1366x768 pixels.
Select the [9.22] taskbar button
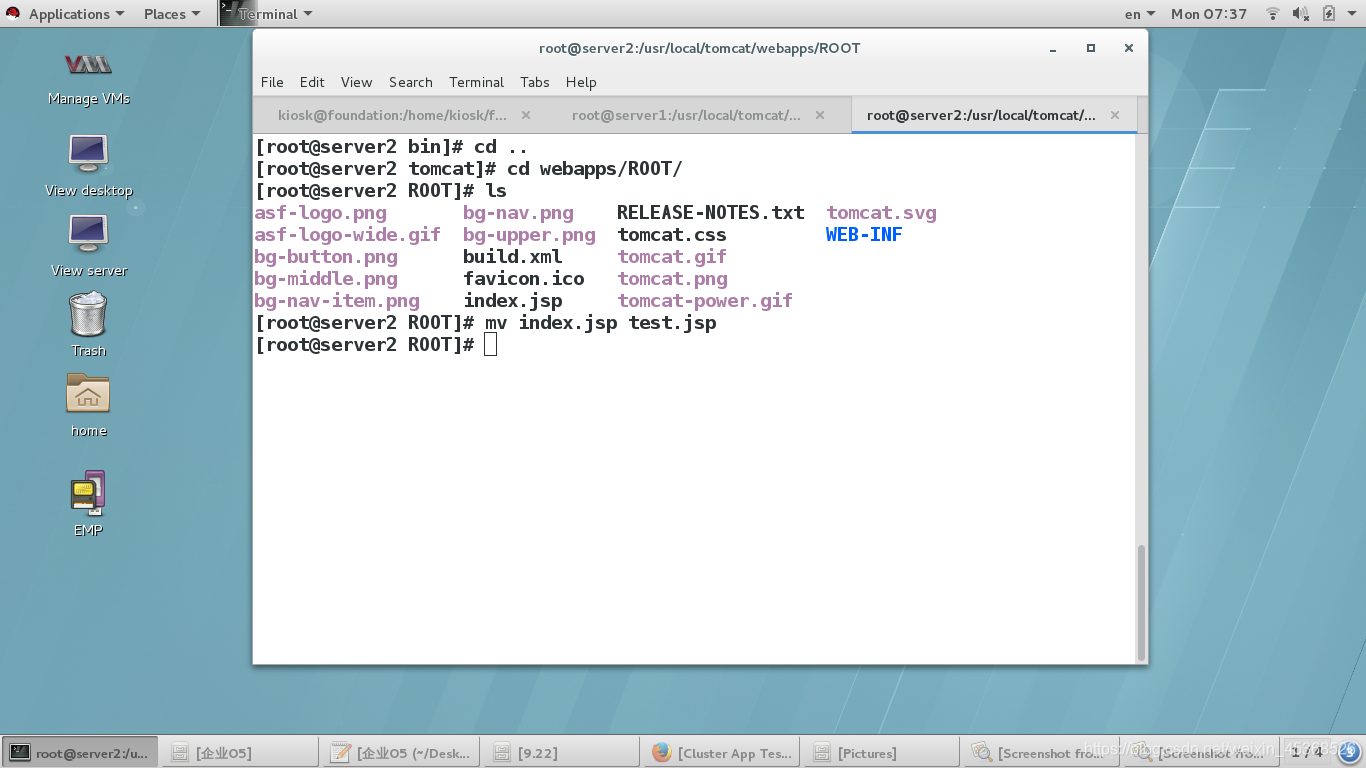(562, 753)
